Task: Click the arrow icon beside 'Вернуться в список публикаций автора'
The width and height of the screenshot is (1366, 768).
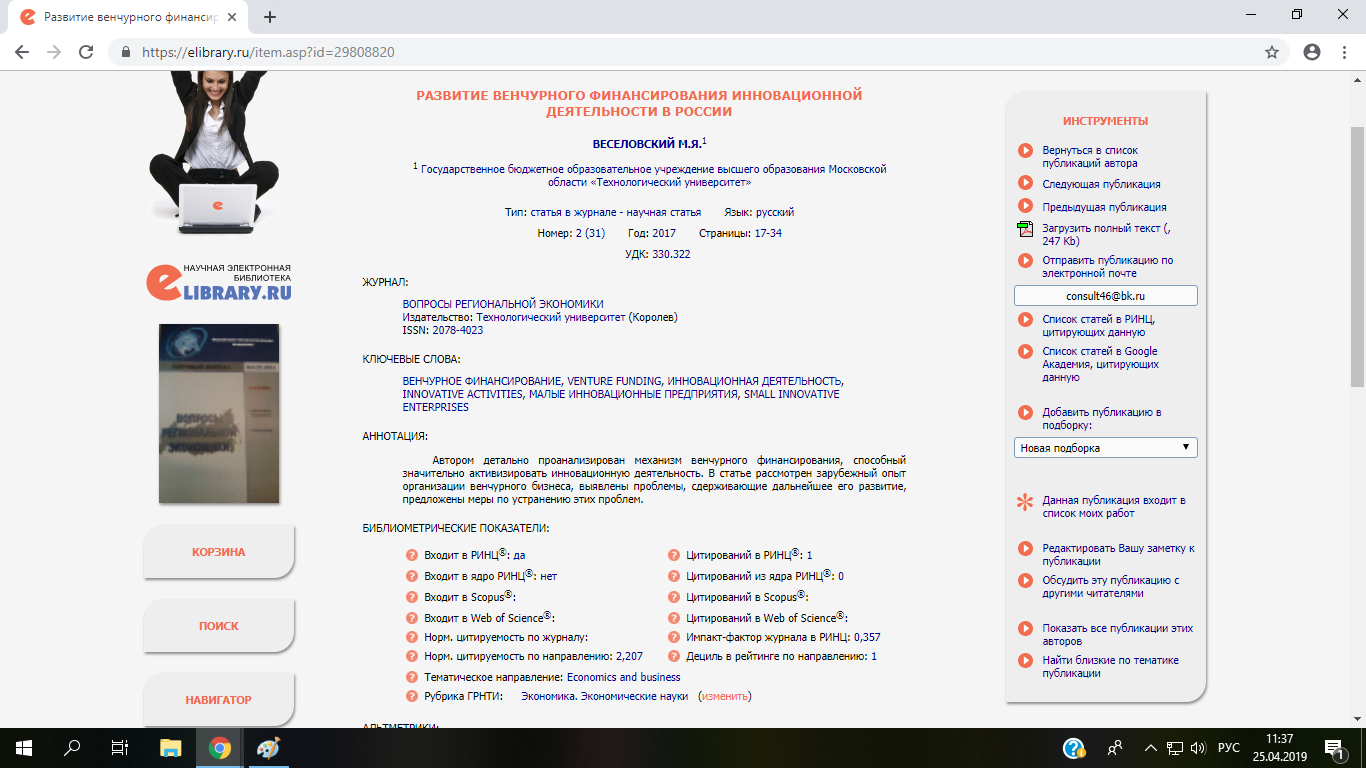Action: tap(1025, 151)
